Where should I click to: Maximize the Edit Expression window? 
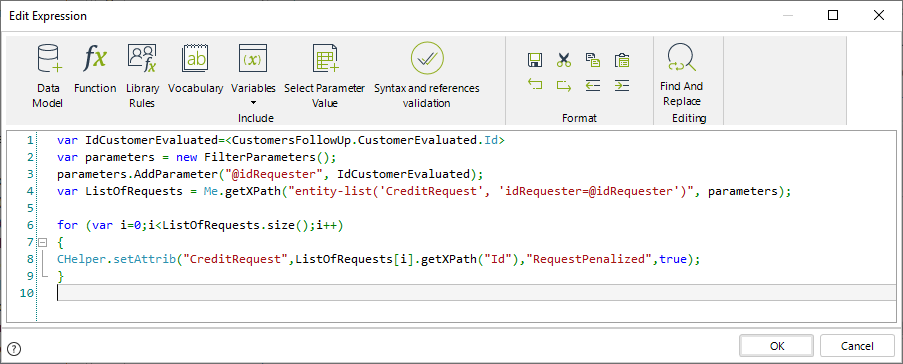point(833,16)
